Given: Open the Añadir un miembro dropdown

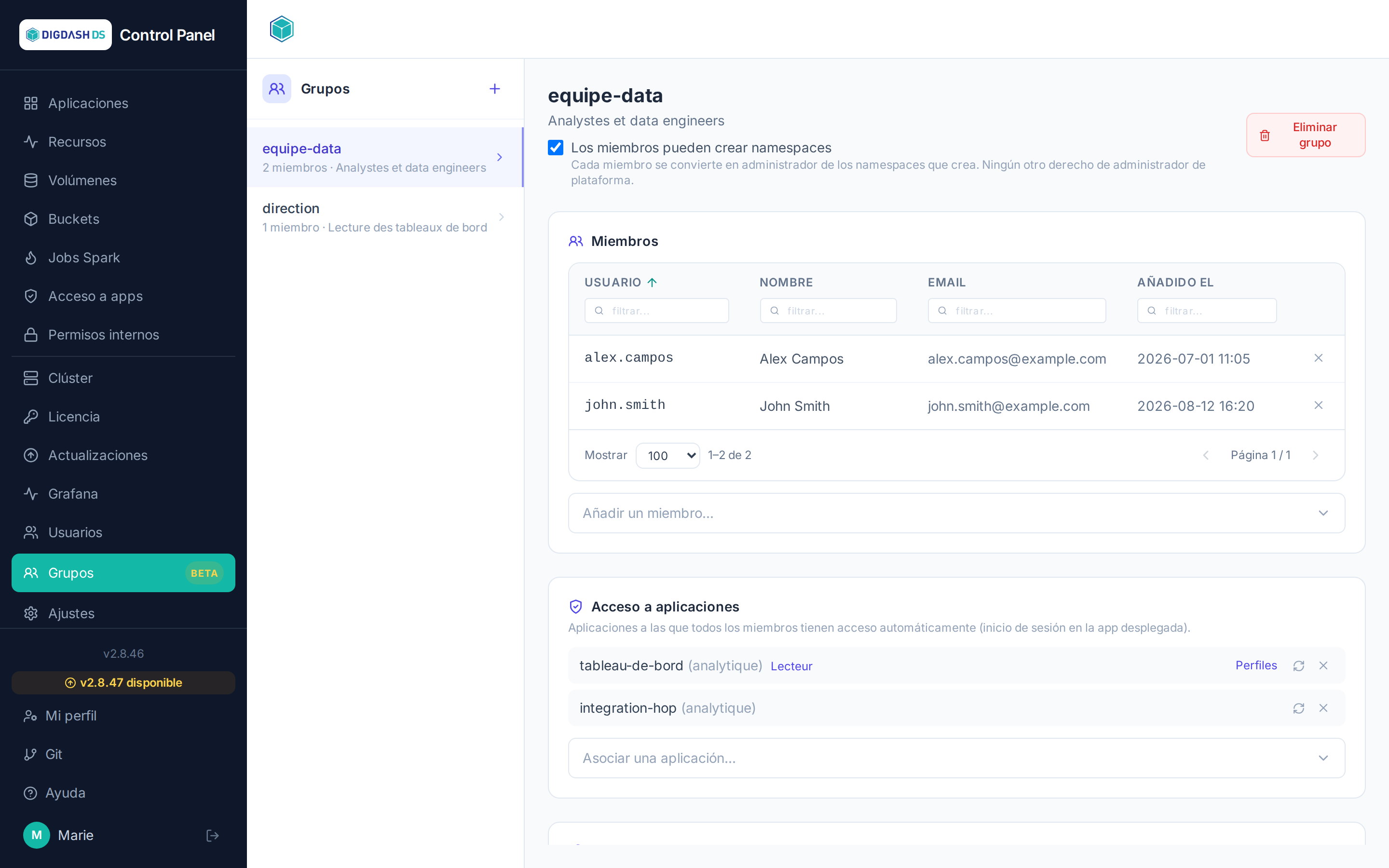Looking at the screenshot, I should tap(956, 513).
